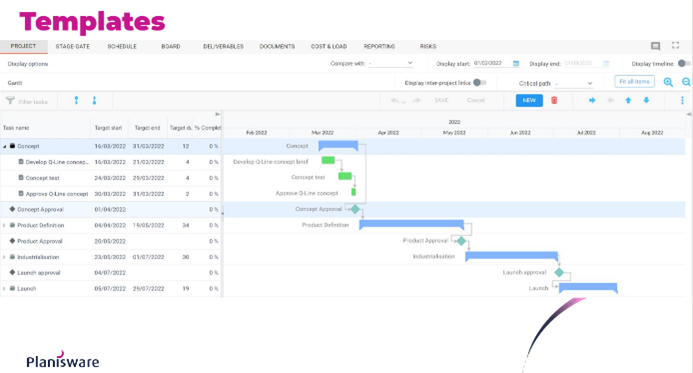Image resolution: width=693 pixels, height=373 pixels.
Task: Open the Display end calendar picker
Action: point(606,64)
